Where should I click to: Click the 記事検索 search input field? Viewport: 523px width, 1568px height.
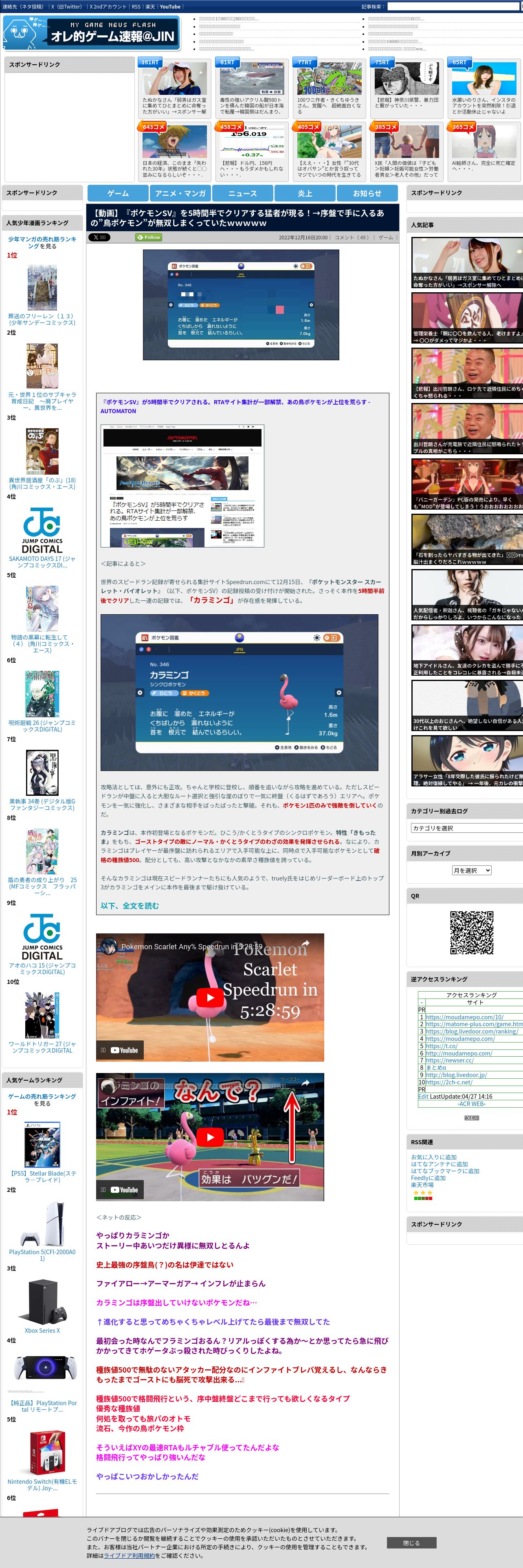point(454,7)
